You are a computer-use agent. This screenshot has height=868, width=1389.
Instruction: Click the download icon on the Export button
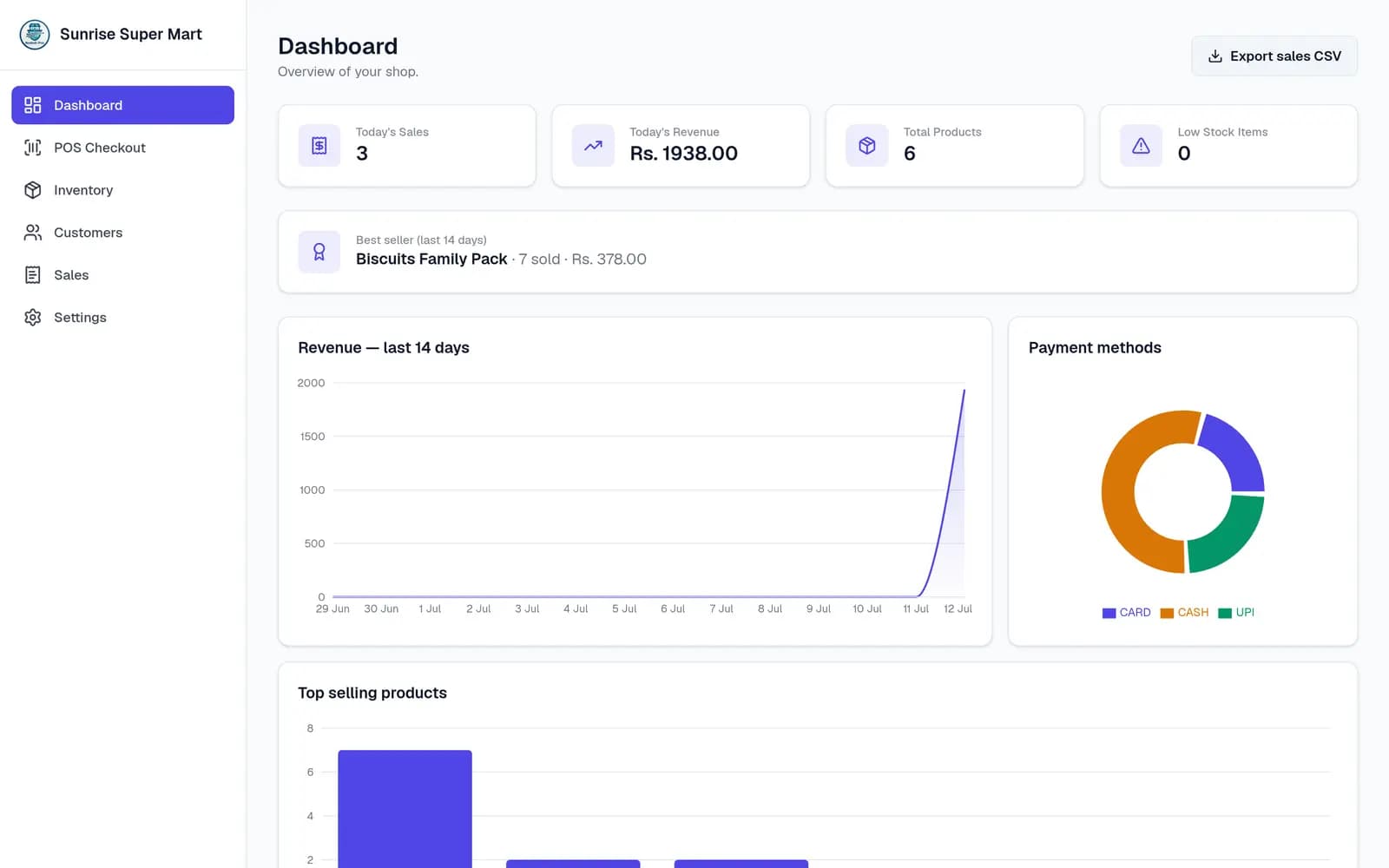pos(1215,56)
